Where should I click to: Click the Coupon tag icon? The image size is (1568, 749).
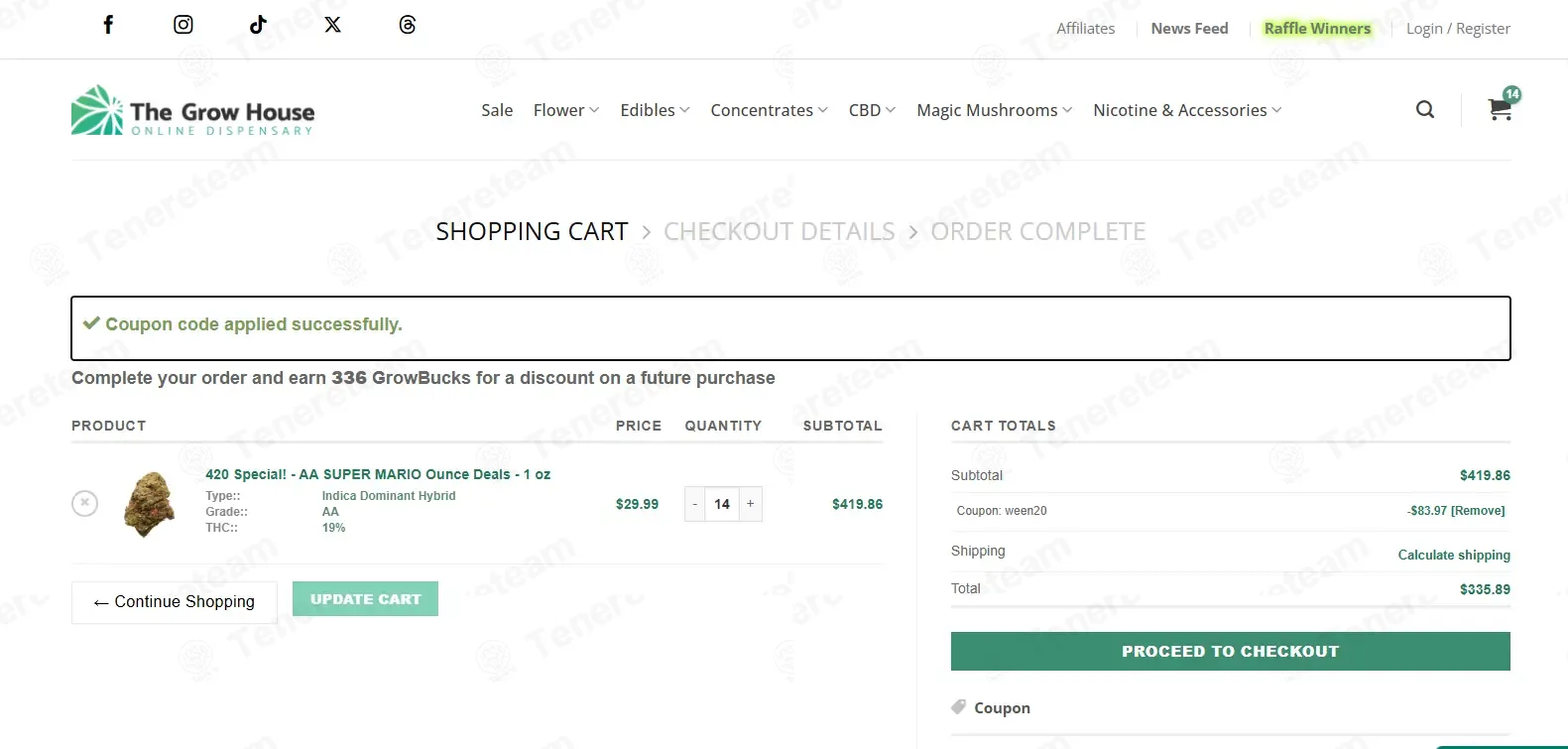[x=959, y=707]
